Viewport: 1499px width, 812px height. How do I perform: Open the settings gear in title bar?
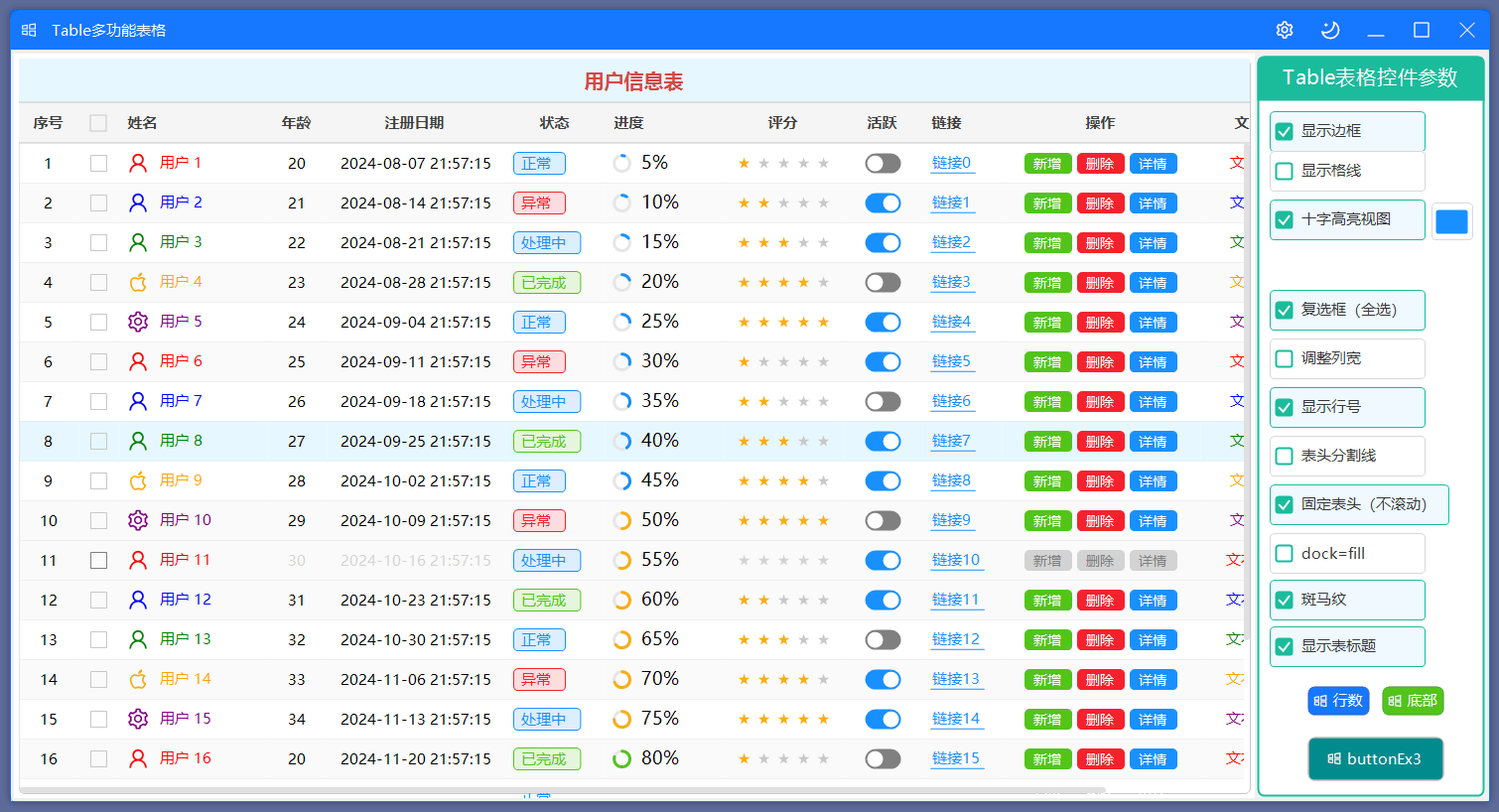coord(1285,30)
